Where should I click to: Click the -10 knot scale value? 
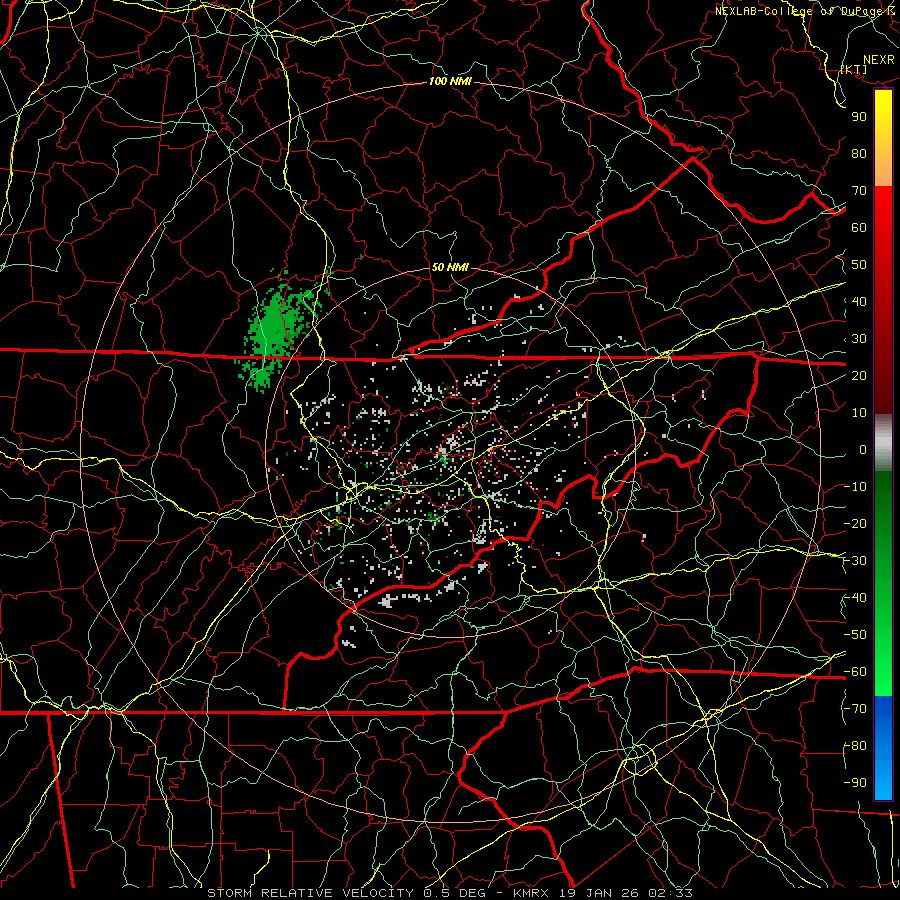[855, 487]
